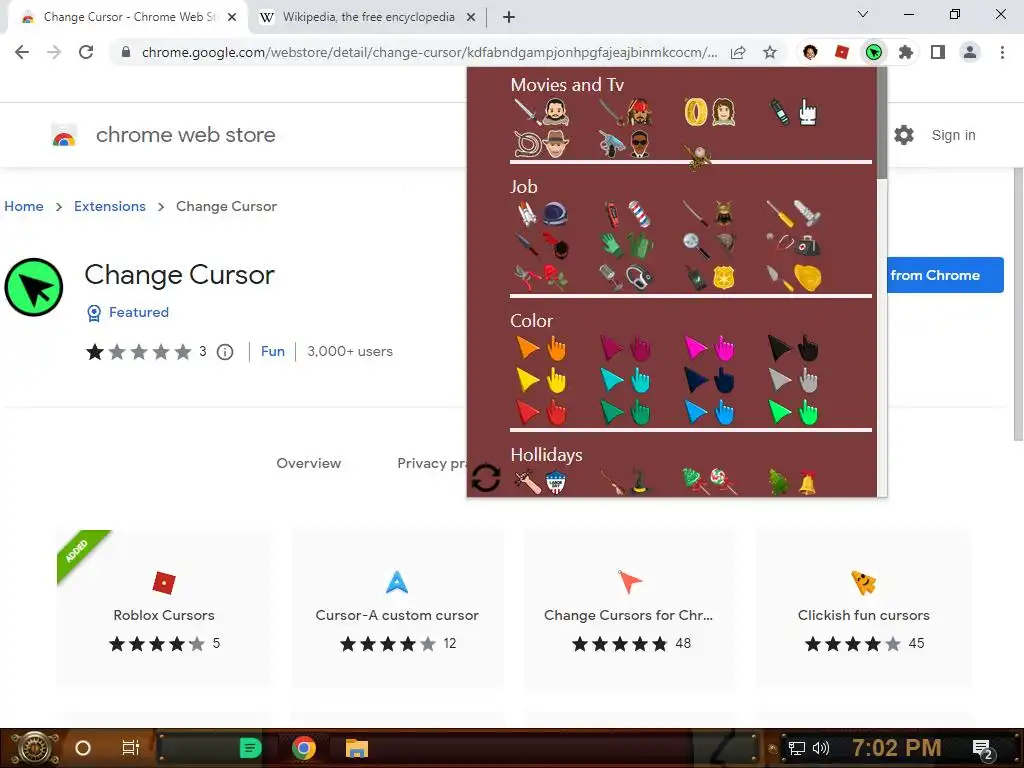Show rating details info icon
This screenshot has width=1024, height=768.
(225, 352)
